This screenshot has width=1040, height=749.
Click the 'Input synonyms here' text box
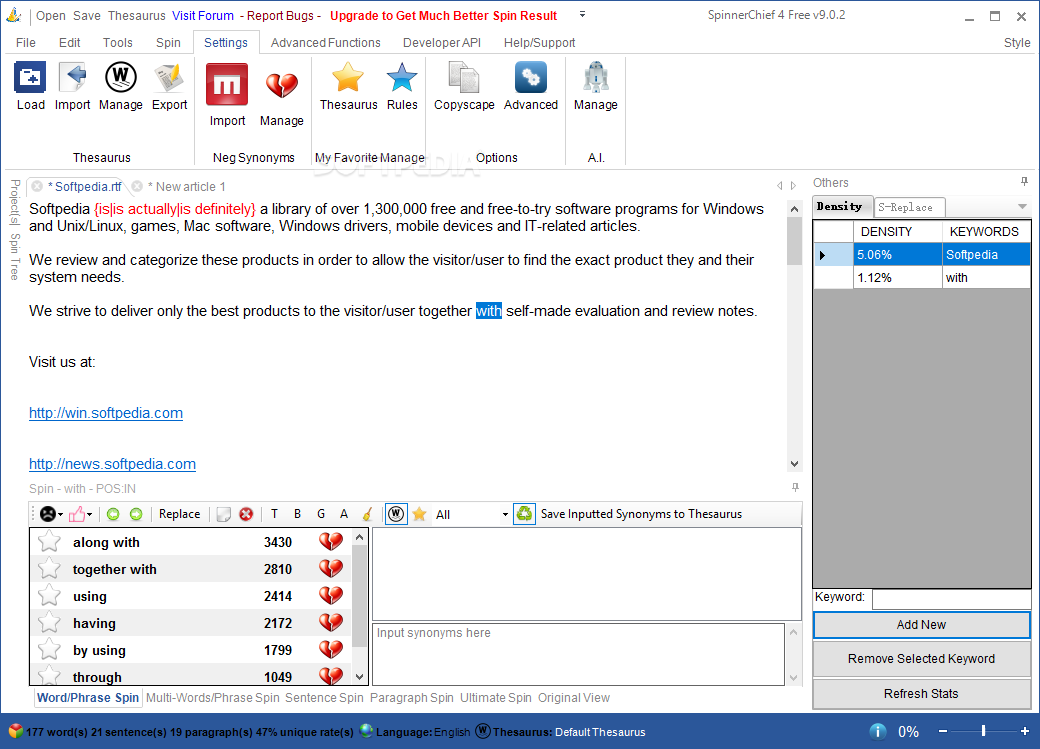tap(578, 653)
